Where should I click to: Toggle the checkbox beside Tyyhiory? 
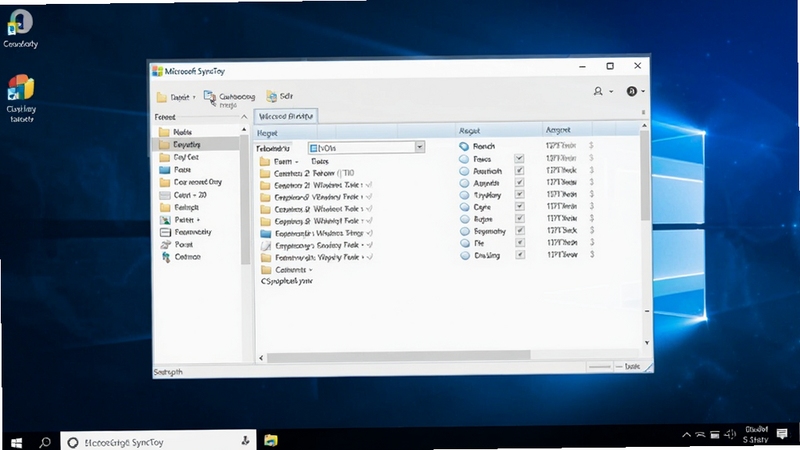[519, 195]
